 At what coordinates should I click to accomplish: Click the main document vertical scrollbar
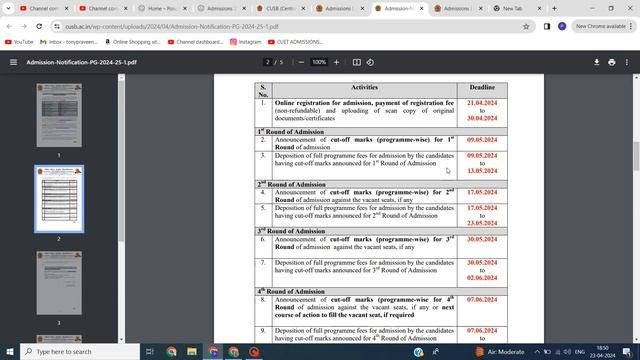pos(636,156)
